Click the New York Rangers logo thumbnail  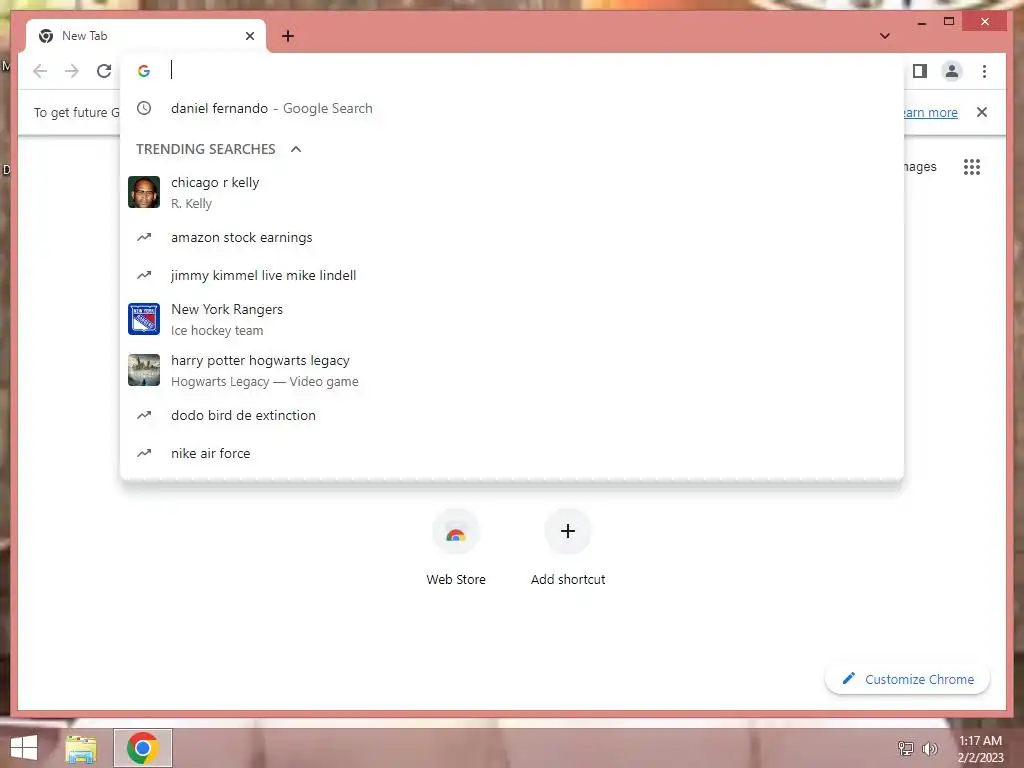pyautogui.click(x=144, y=319)
